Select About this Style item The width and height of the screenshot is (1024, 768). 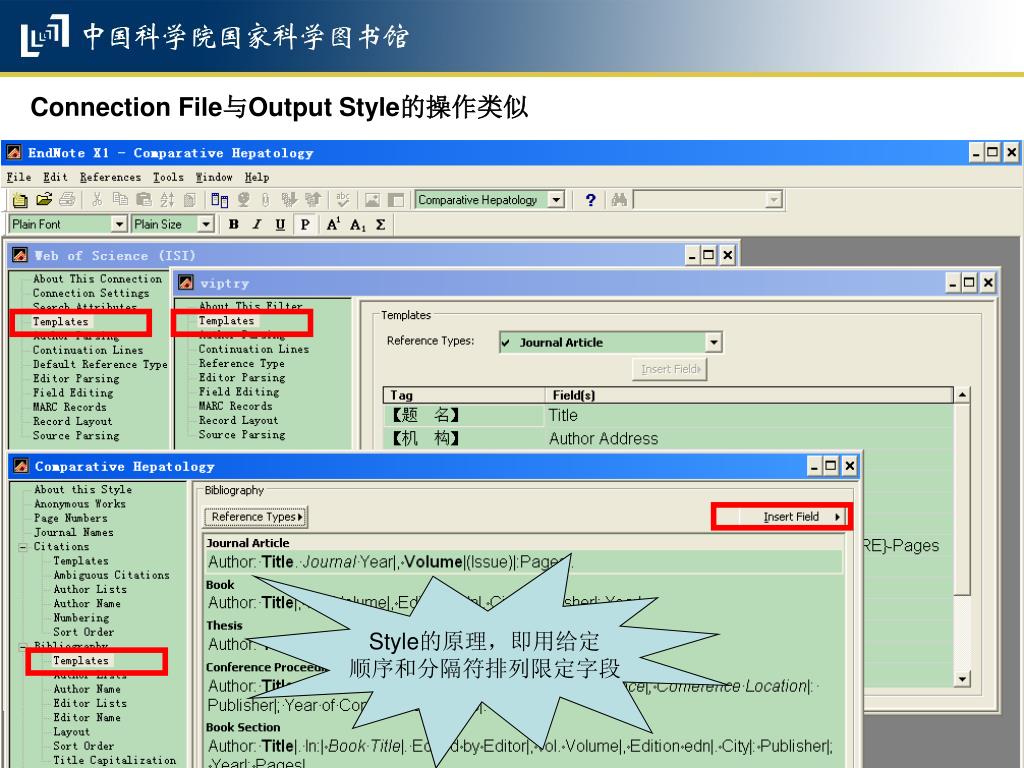pos(83,489)
